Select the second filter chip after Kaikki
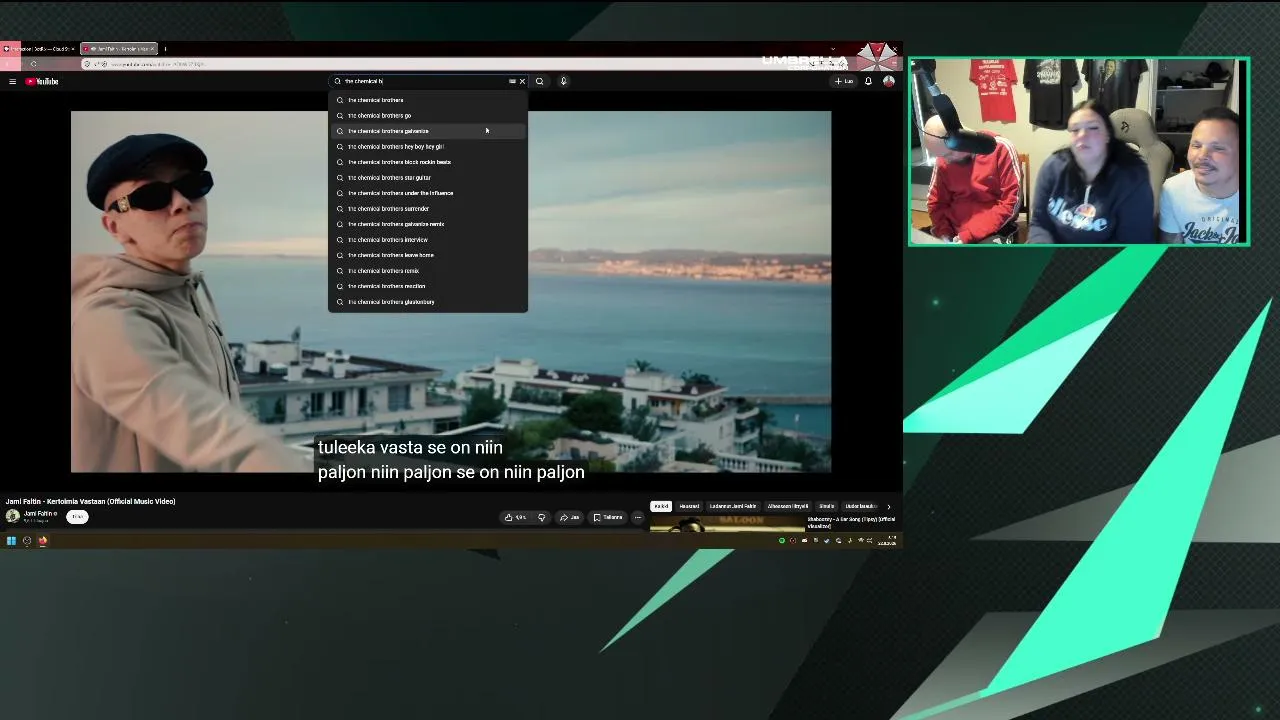1280x720 pixels. coord(690,506)
